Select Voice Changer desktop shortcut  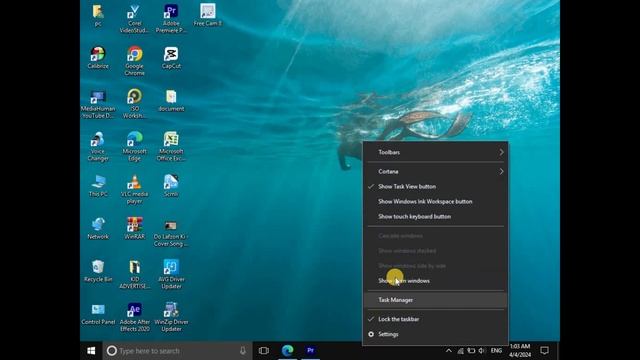(98, 147)
